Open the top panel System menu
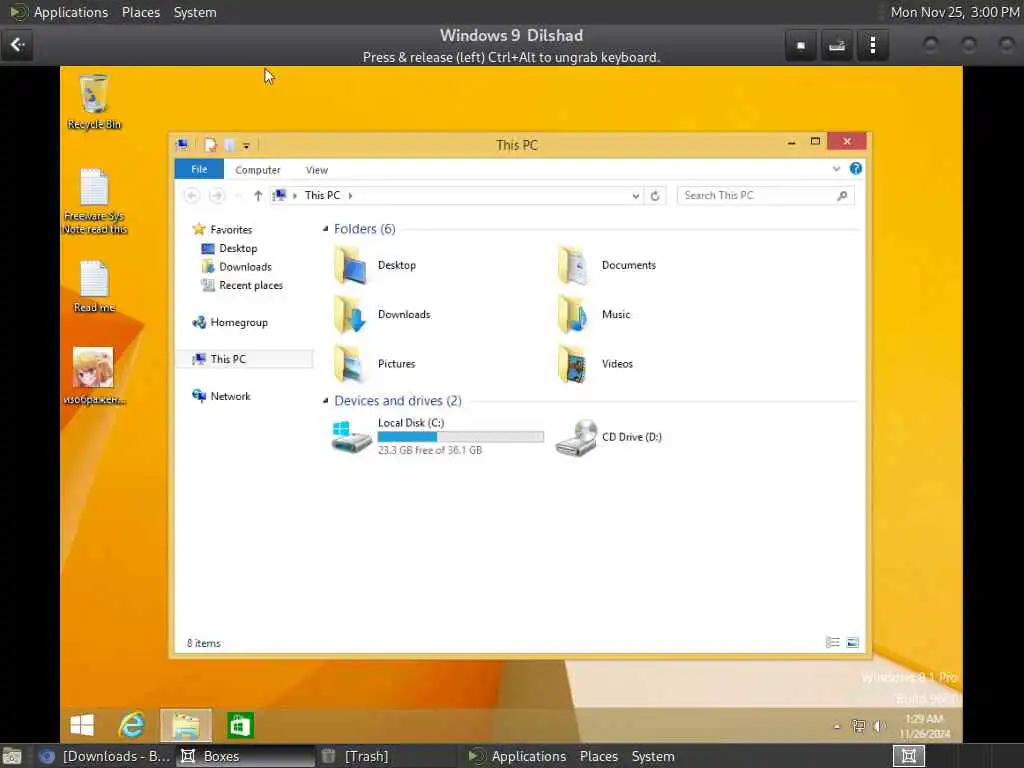 pos(195,12)
